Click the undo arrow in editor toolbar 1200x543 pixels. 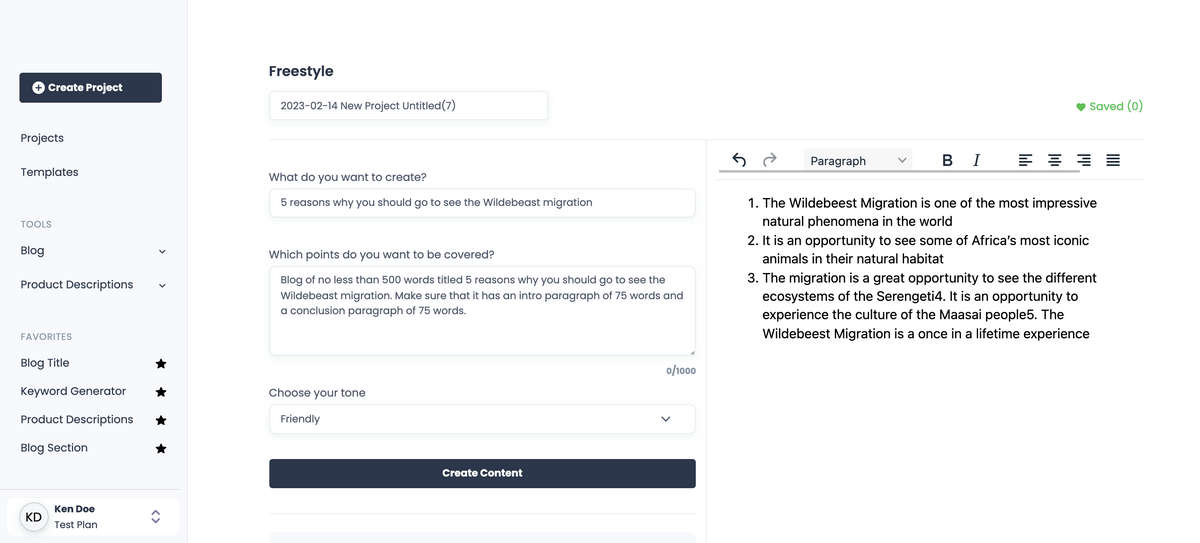click(739, 160)
